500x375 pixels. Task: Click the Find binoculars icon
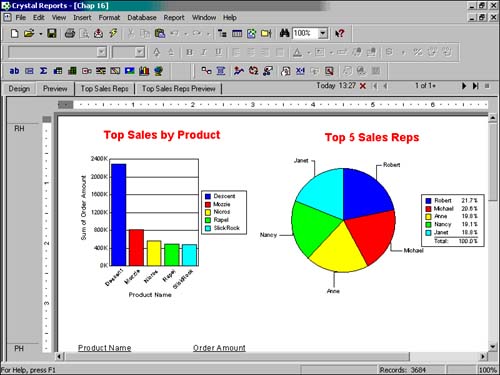tap(284, 33)
